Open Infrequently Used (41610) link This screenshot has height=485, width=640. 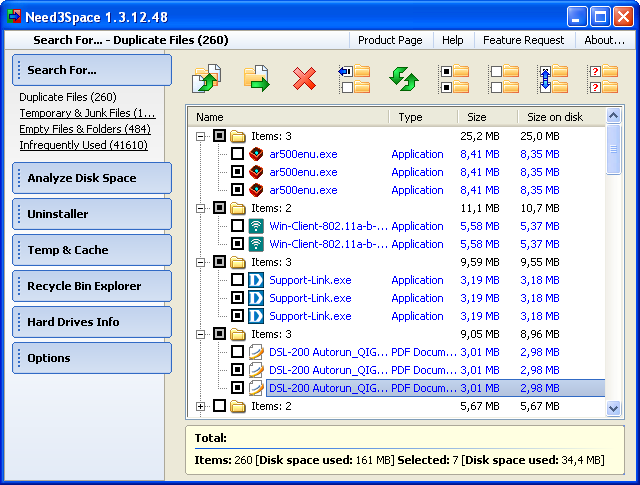point(84,145)
